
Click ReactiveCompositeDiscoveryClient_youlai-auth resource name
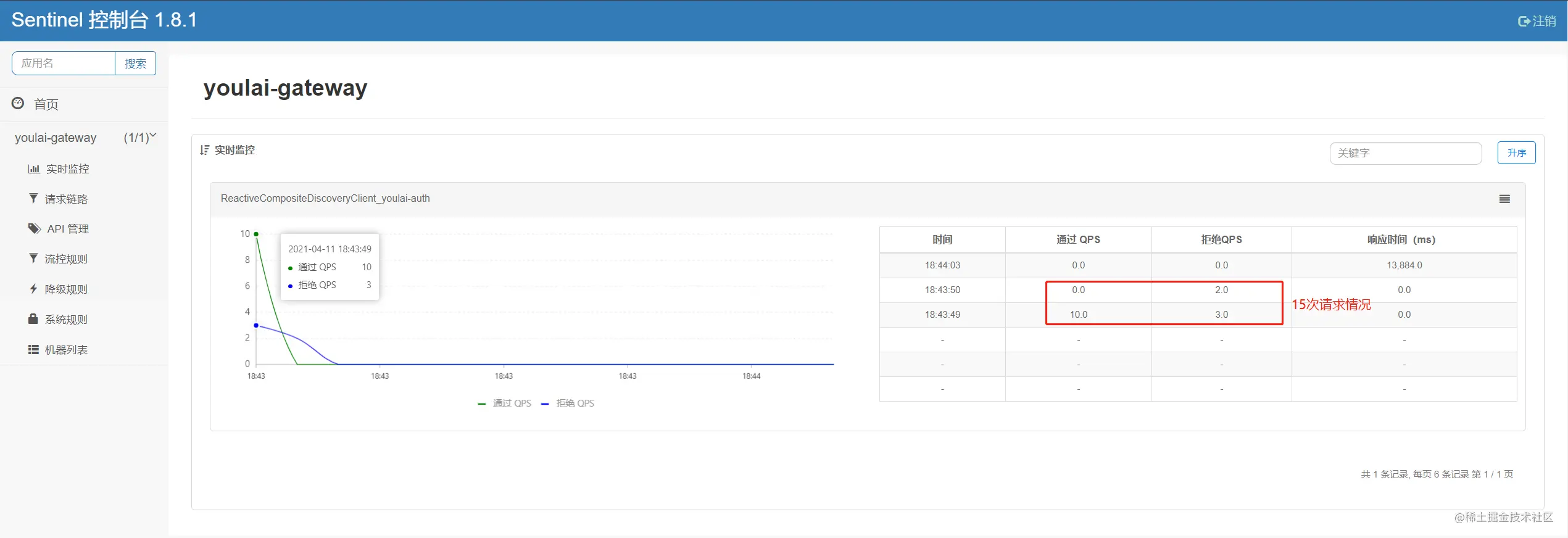point(325,198)
